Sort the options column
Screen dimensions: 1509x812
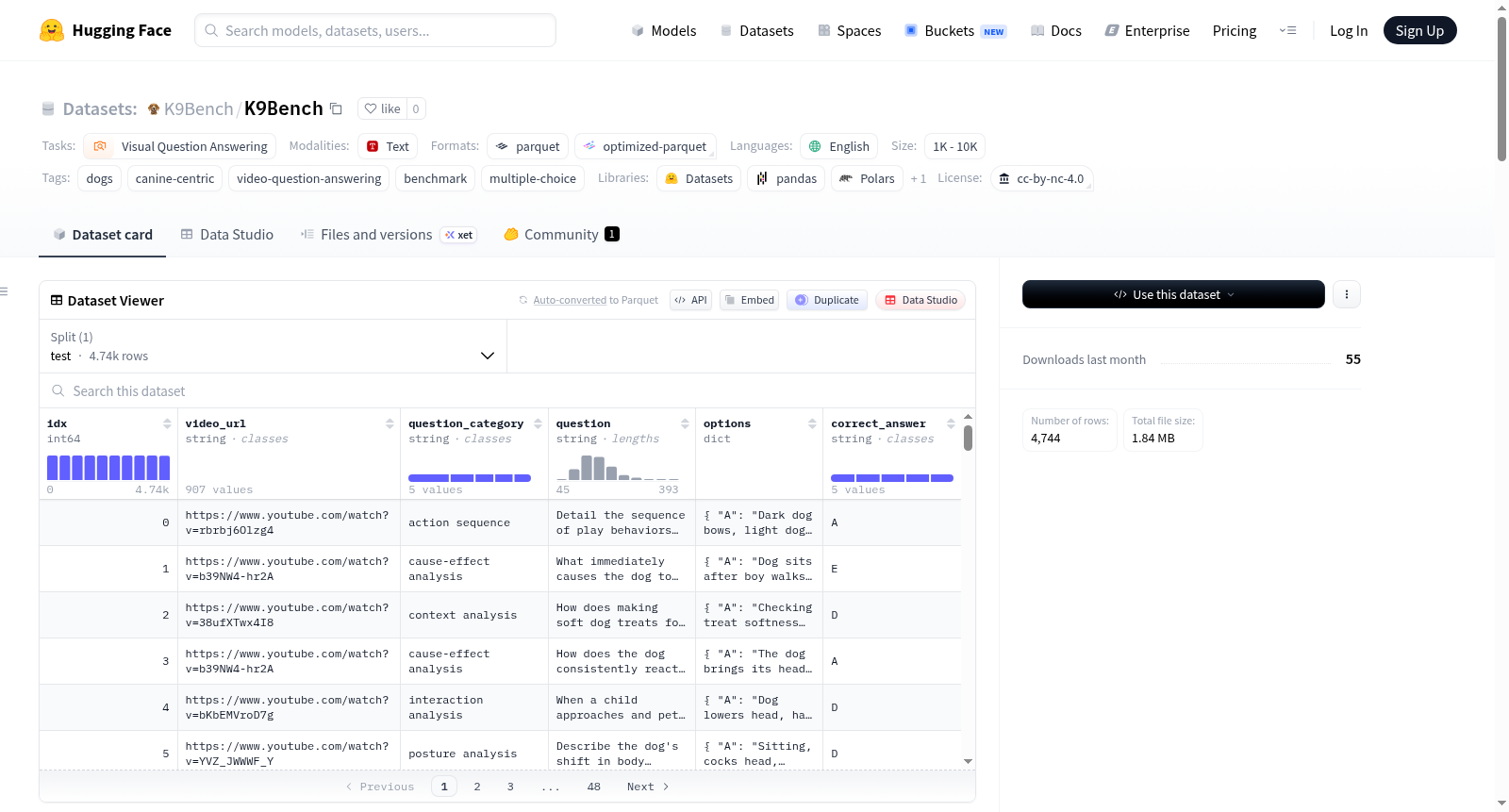tap(812, 423)
